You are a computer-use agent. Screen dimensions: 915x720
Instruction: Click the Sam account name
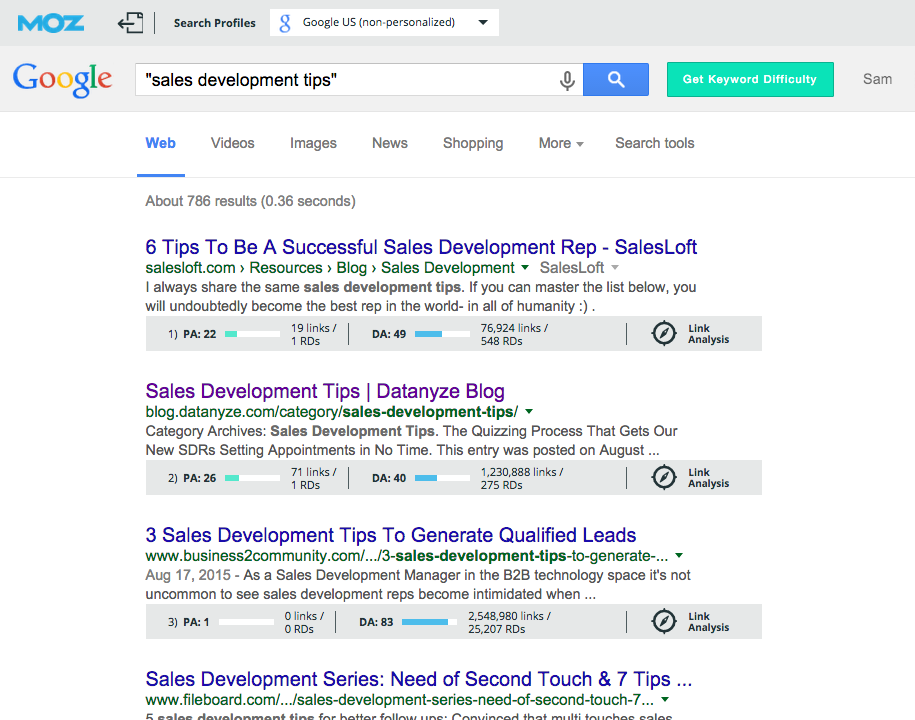click(877, 79)
